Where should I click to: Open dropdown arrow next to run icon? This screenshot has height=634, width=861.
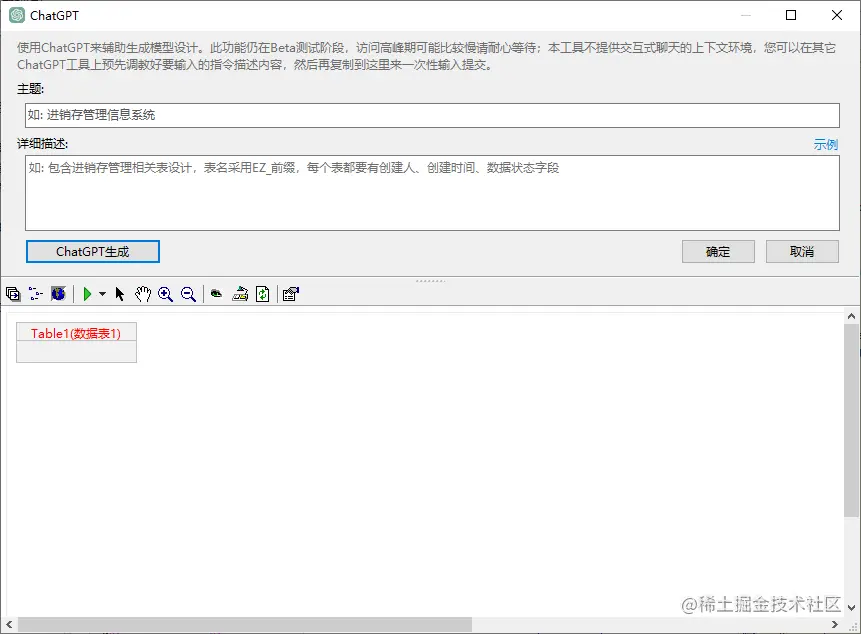tap(102, 294)
